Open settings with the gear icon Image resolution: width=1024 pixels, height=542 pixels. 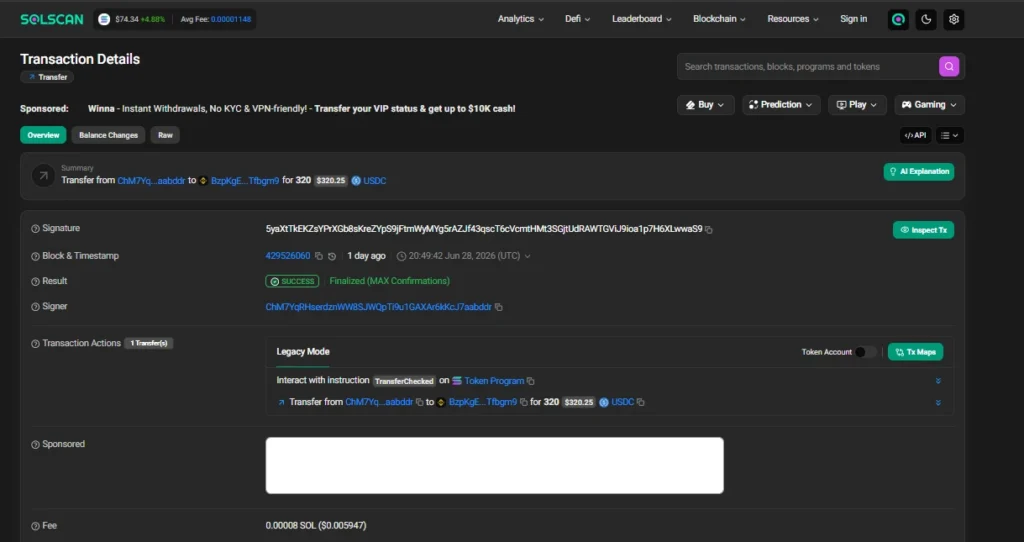click(x=953, y=20)
